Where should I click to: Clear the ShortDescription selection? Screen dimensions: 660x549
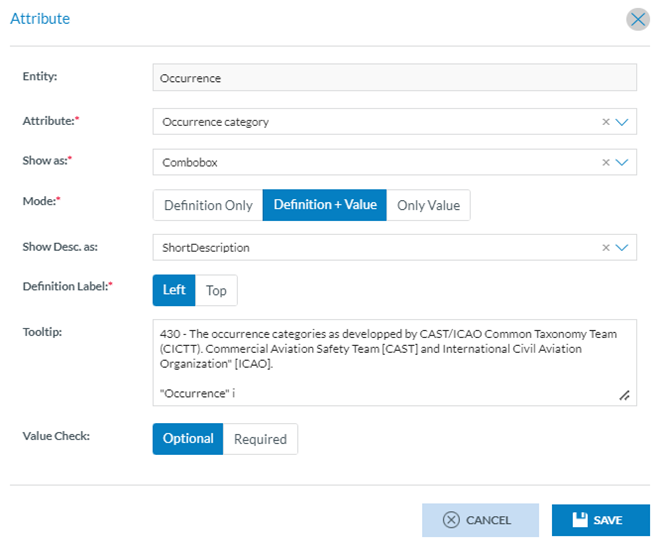605,247
